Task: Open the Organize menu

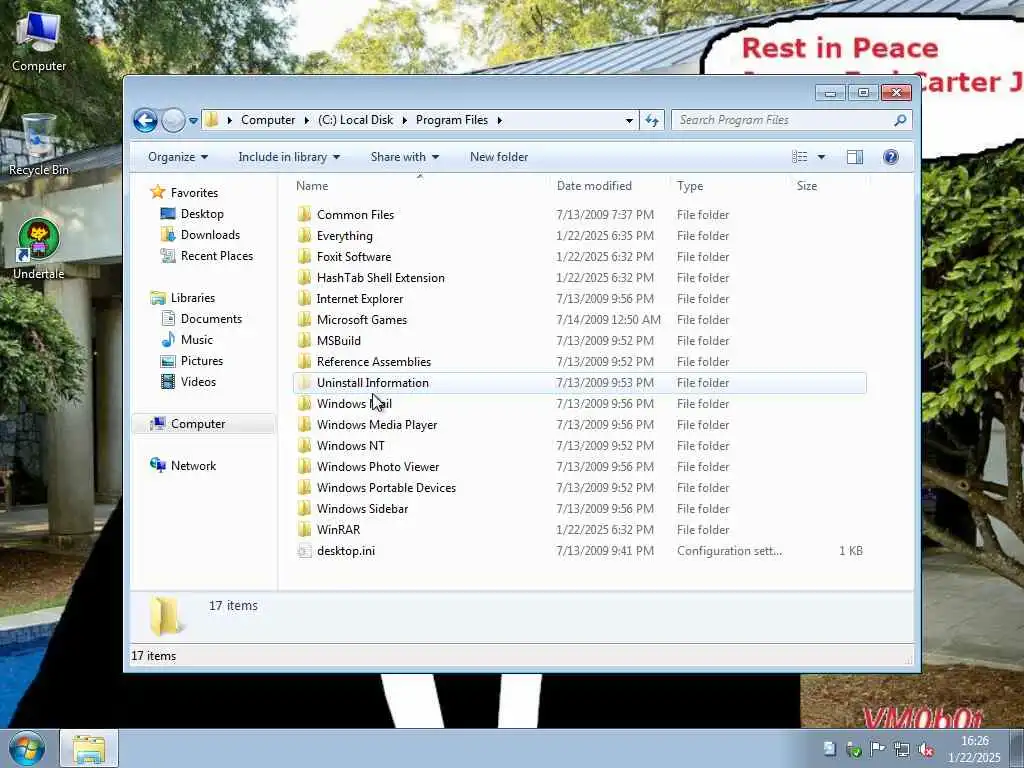Action: tap(178, 157)
